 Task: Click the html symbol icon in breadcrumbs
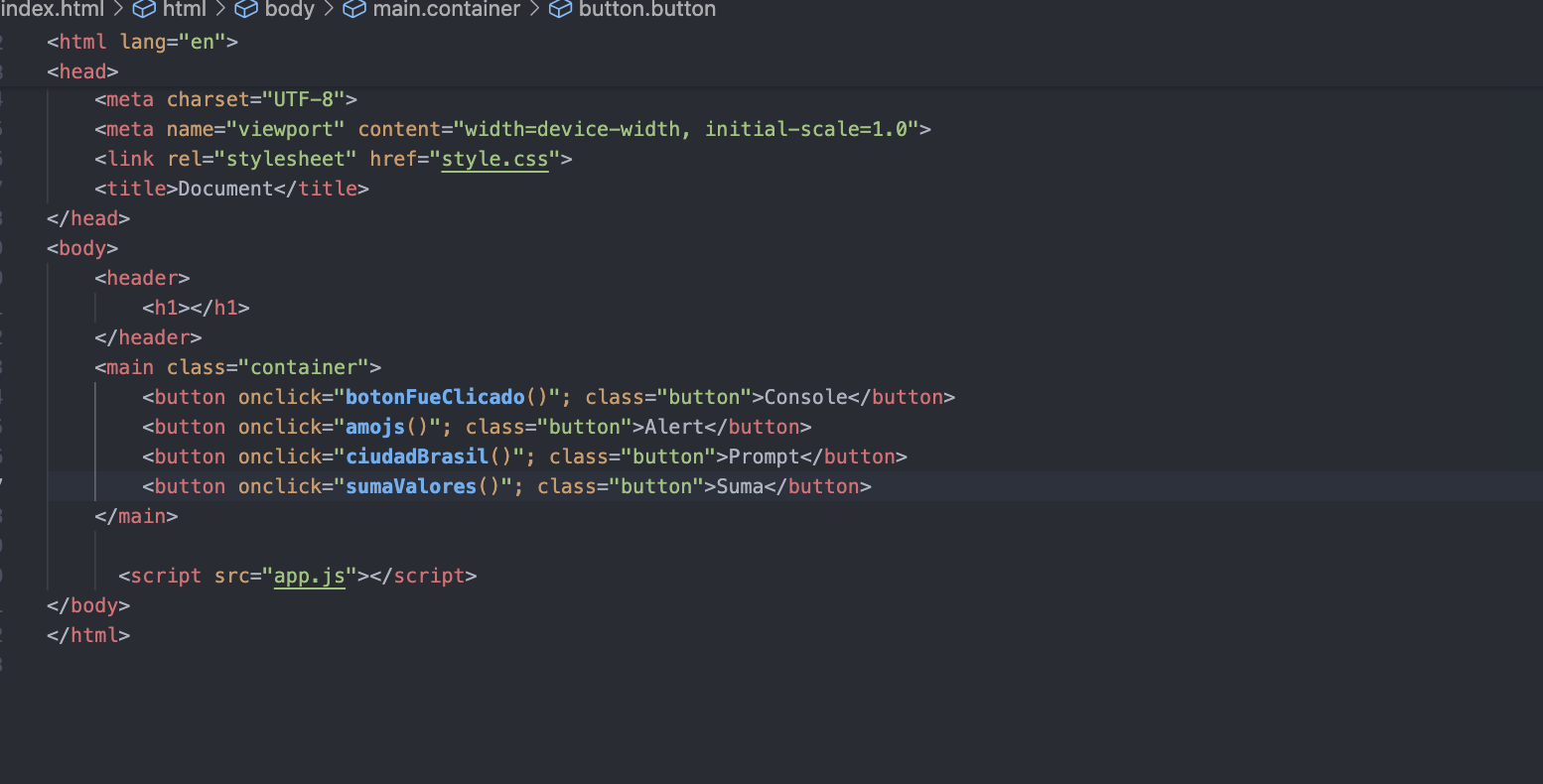pos(144,9)
